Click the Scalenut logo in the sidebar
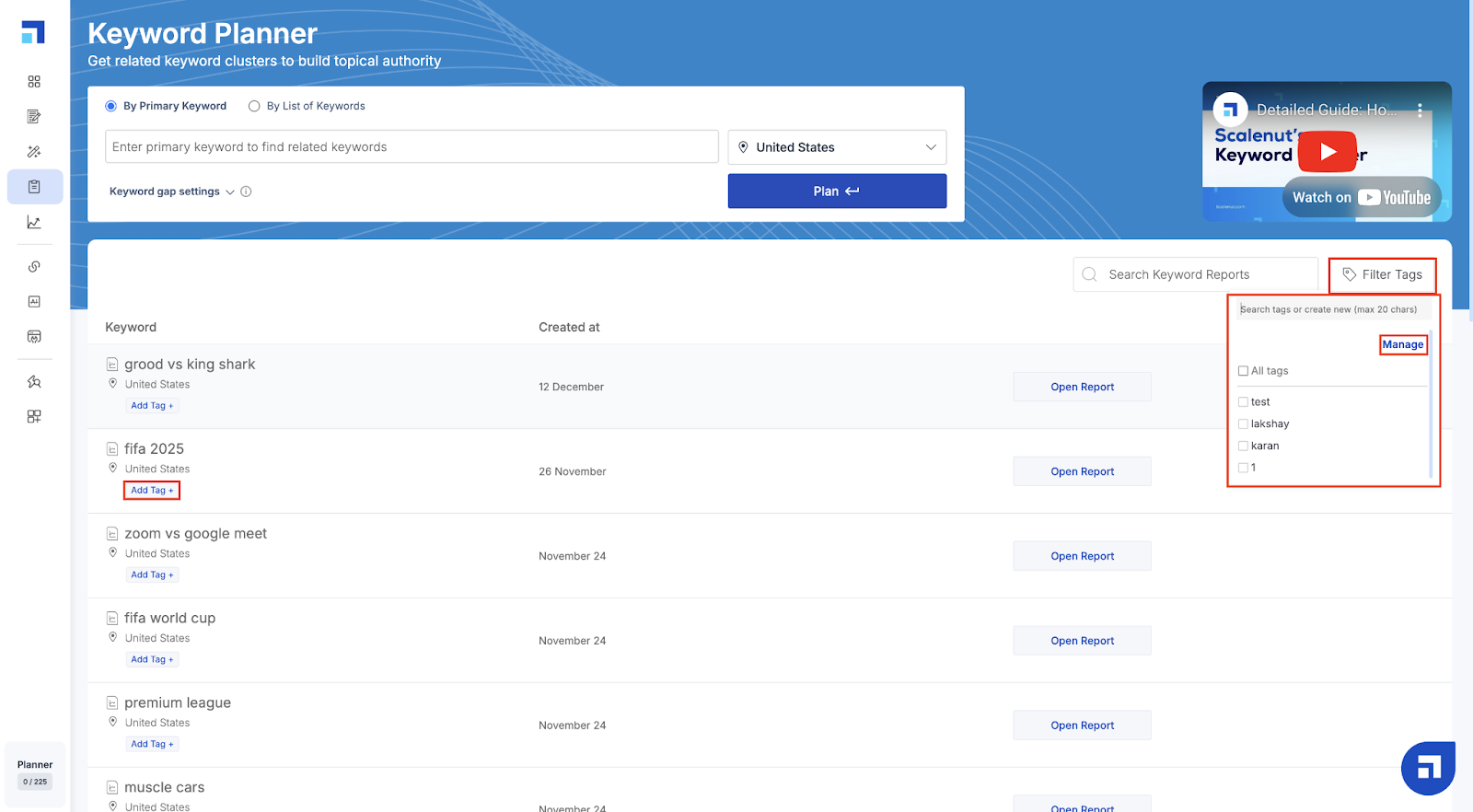The height and width of the screenshot is (812, 1473). pyautogui.click(x=33, y=32)
